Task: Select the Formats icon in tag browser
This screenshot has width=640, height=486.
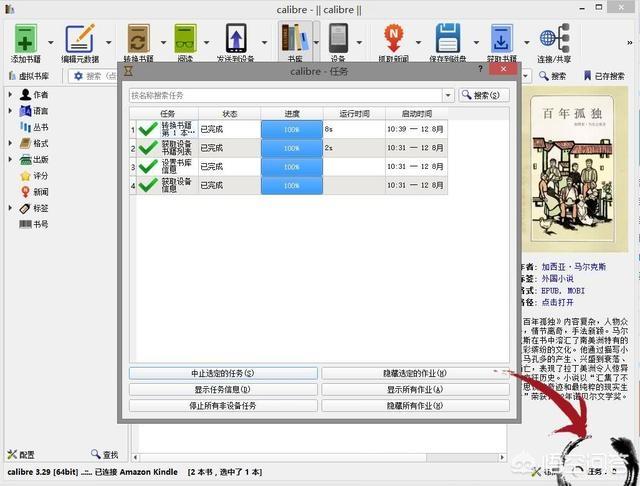Action: coord(25,143)
